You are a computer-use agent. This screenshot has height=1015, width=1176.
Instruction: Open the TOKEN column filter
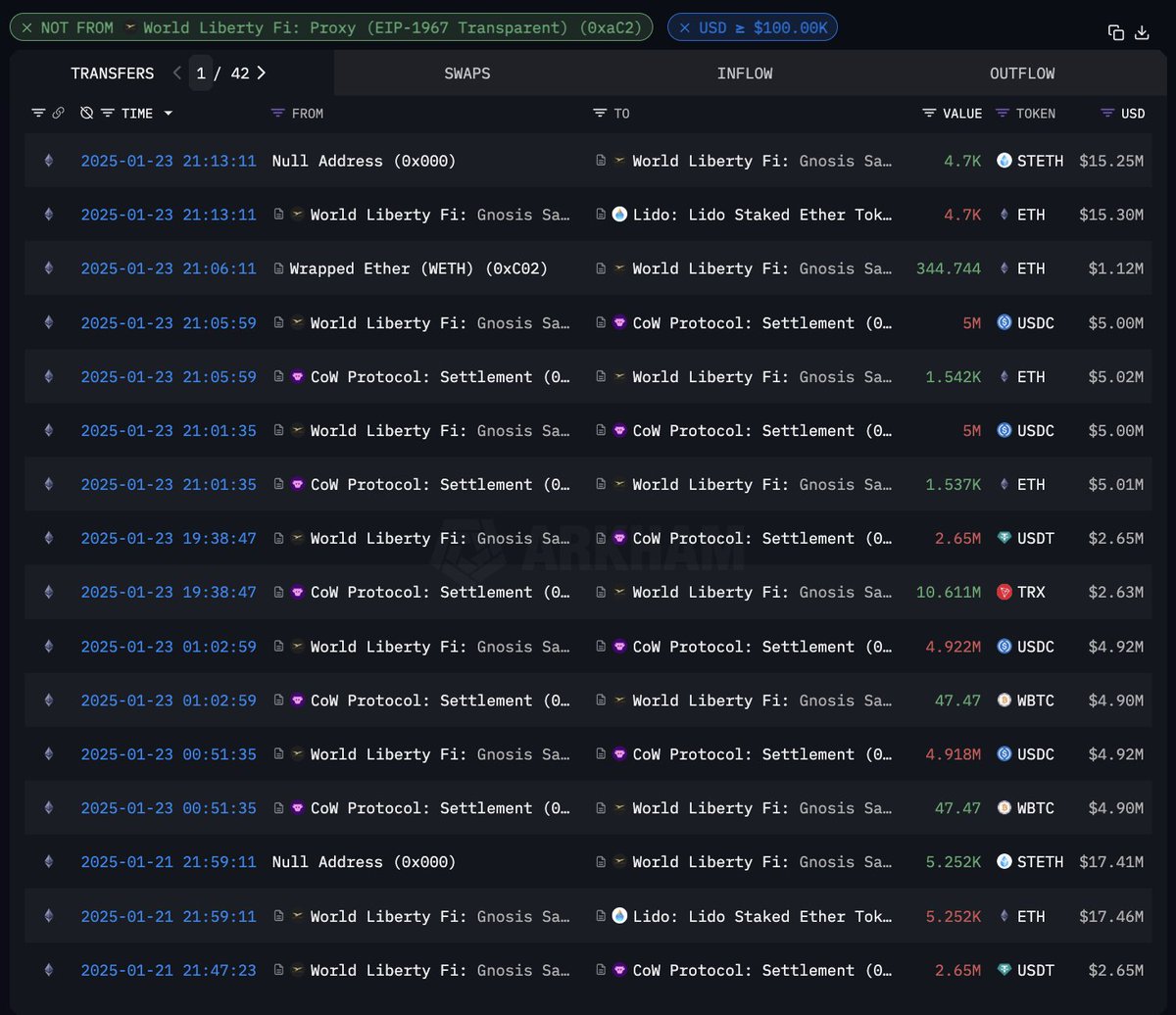tap(1002, 114)
